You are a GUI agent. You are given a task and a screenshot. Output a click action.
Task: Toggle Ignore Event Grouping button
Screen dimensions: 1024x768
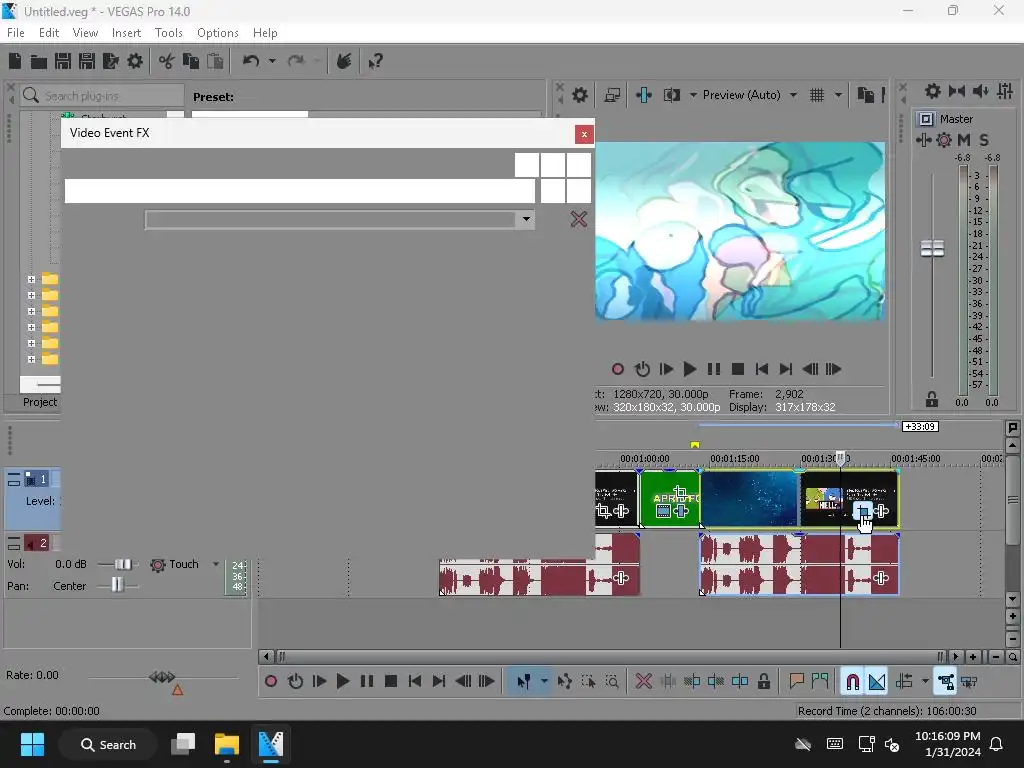[x=970, y=682]
